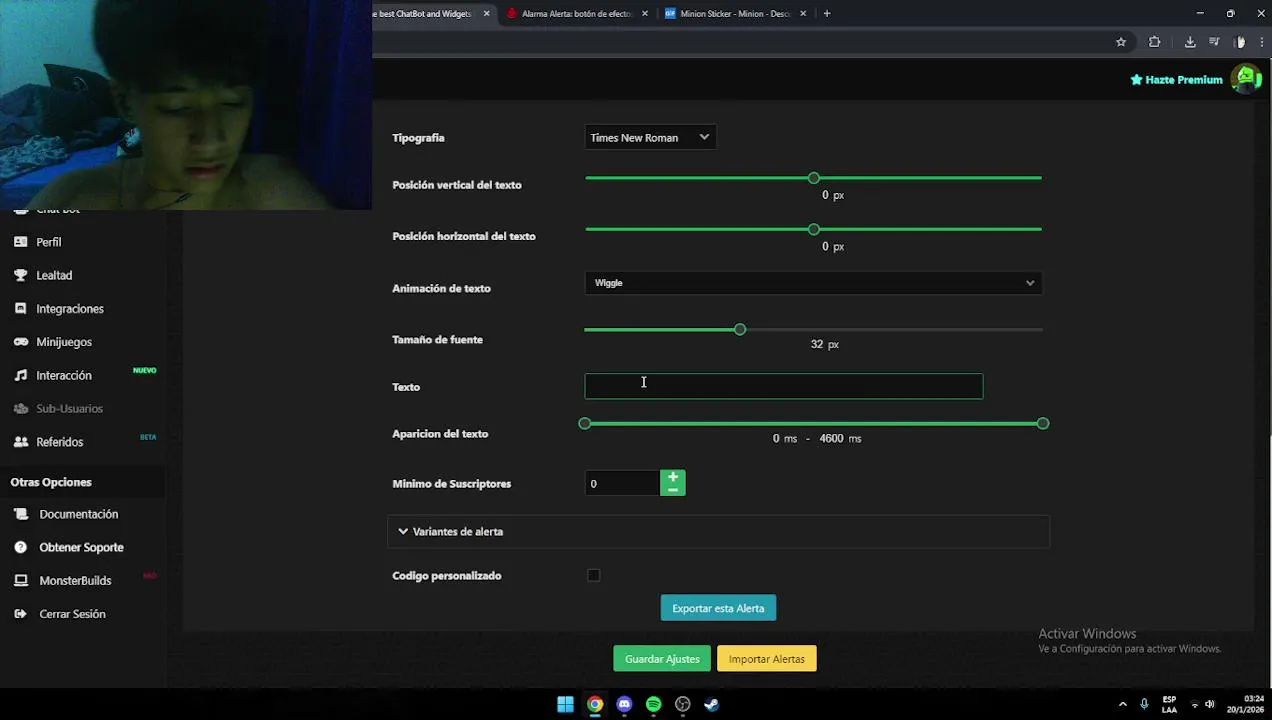1272x720 pixels.
Task: Open the Chrome three-dot menu
Action: (x=1261, y=42)
